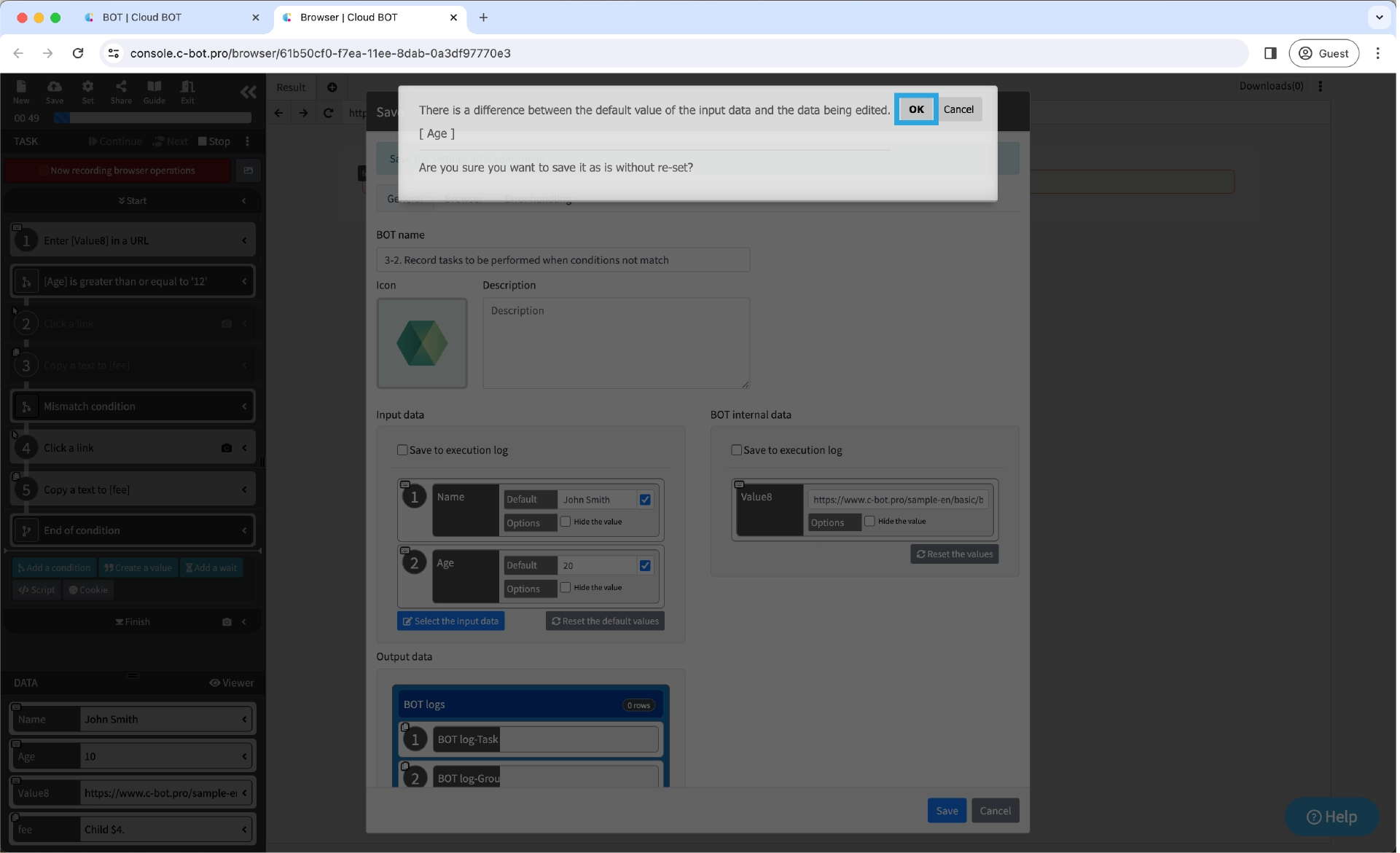Click camera icon on Click a link task
The height and width of the screenshot is (853, 1400).
[227, 448]
